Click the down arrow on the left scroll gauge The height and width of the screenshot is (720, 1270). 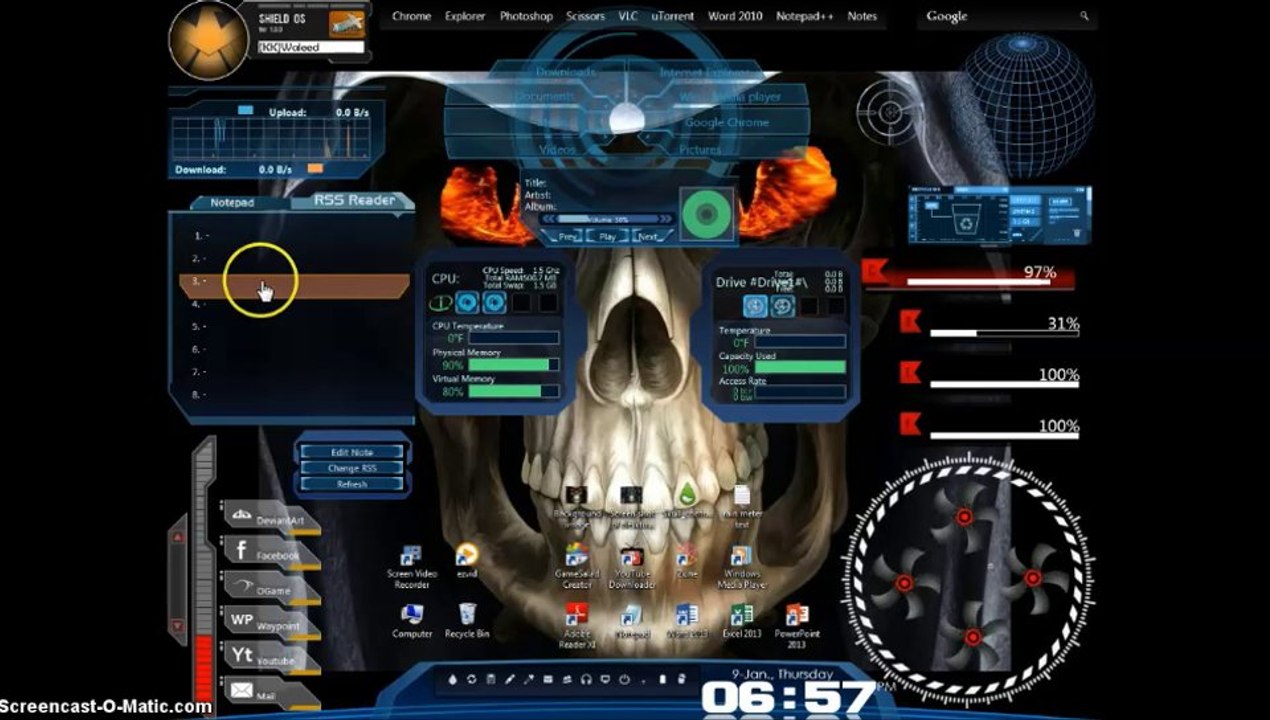click(x=178, y=626)
